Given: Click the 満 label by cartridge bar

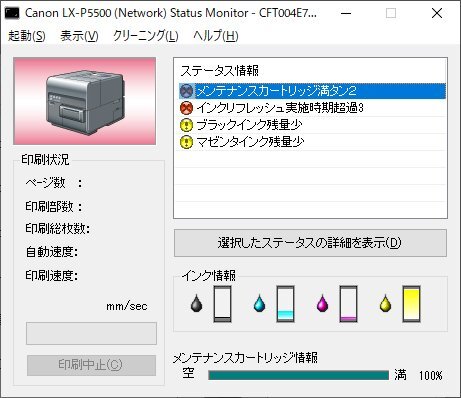Looking at the screenshot, I should (400, 375).
